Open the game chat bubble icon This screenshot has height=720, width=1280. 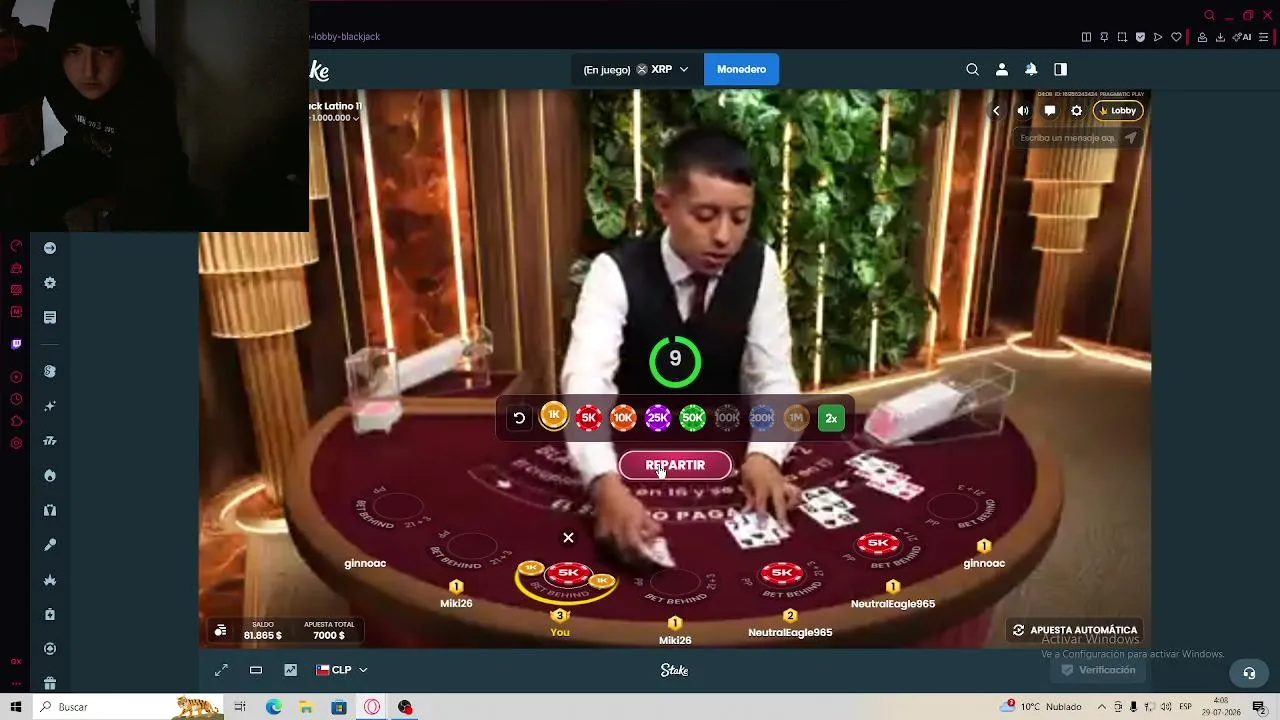coord(1049,111)
